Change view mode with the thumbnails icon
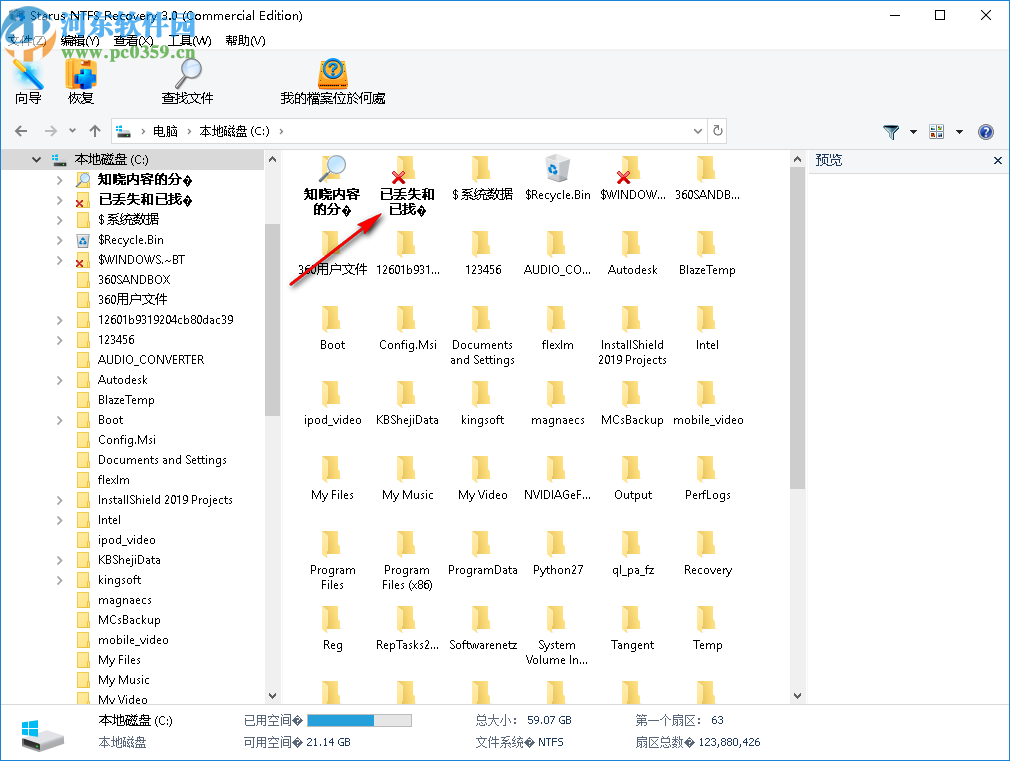The image size is (1010, 761). coord(937,131)
